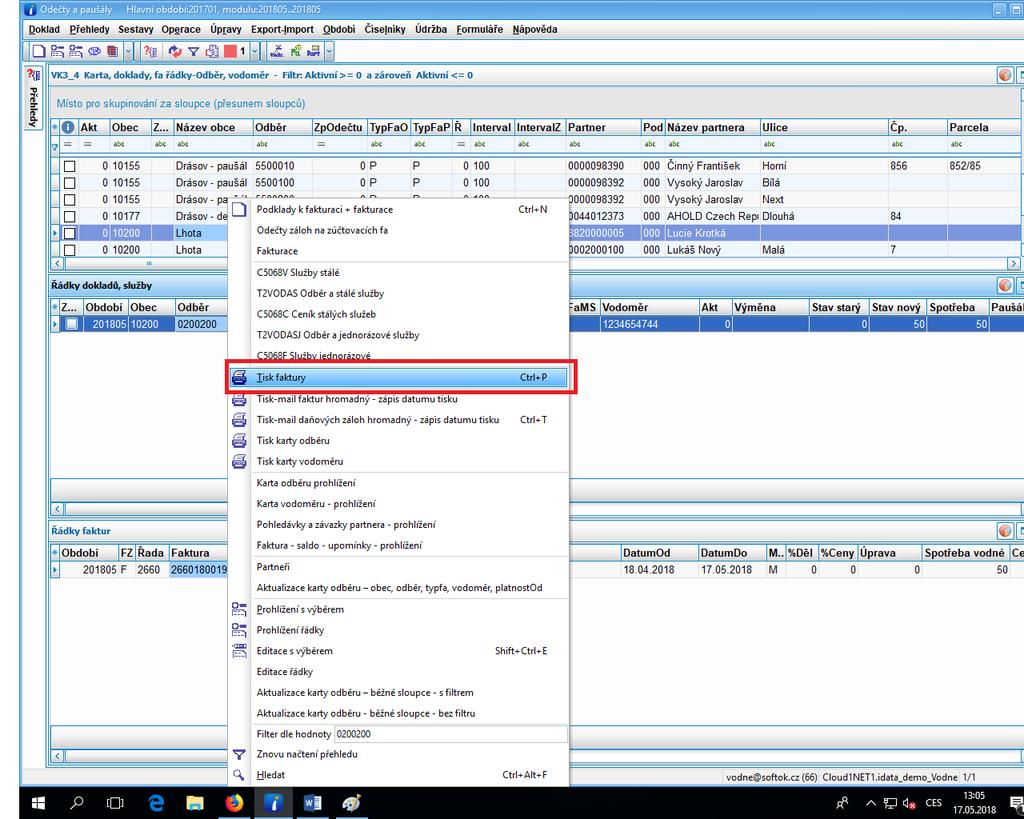Check the checkbox for AHOLD Czech Rep row

[70, 217]
